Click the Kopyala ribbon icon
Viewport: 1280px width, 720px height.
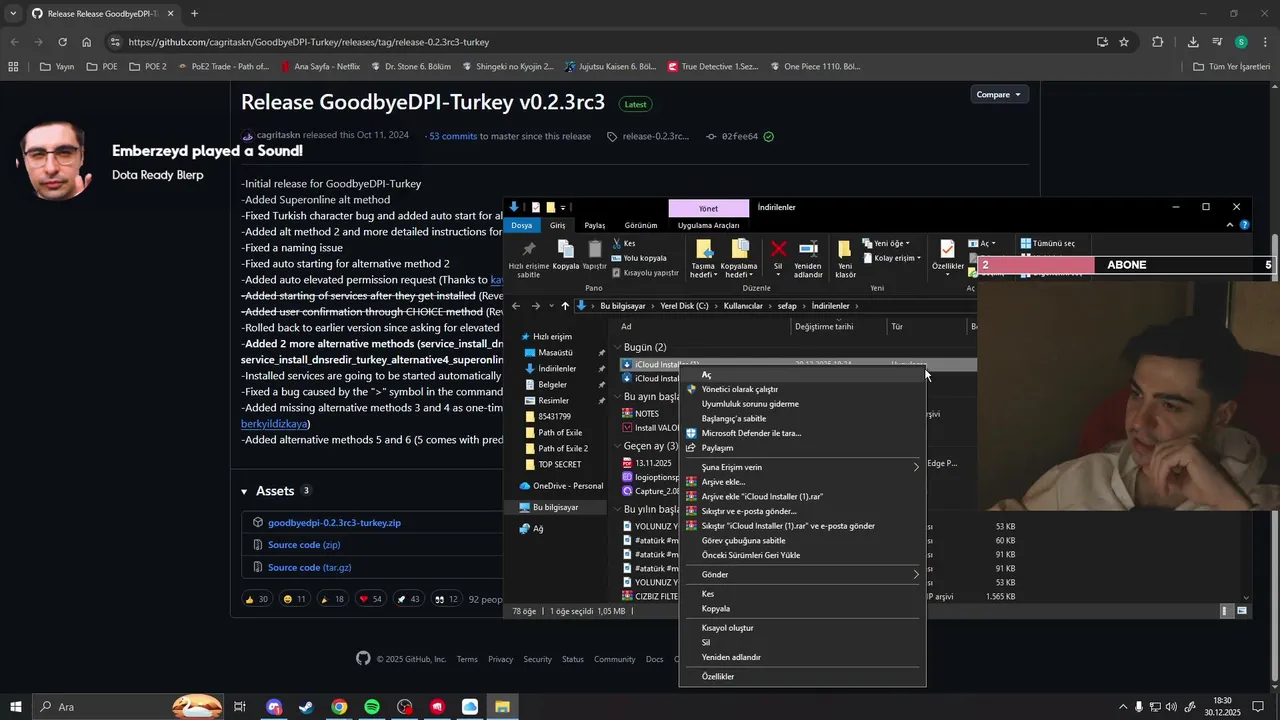[x=565, y=249]
